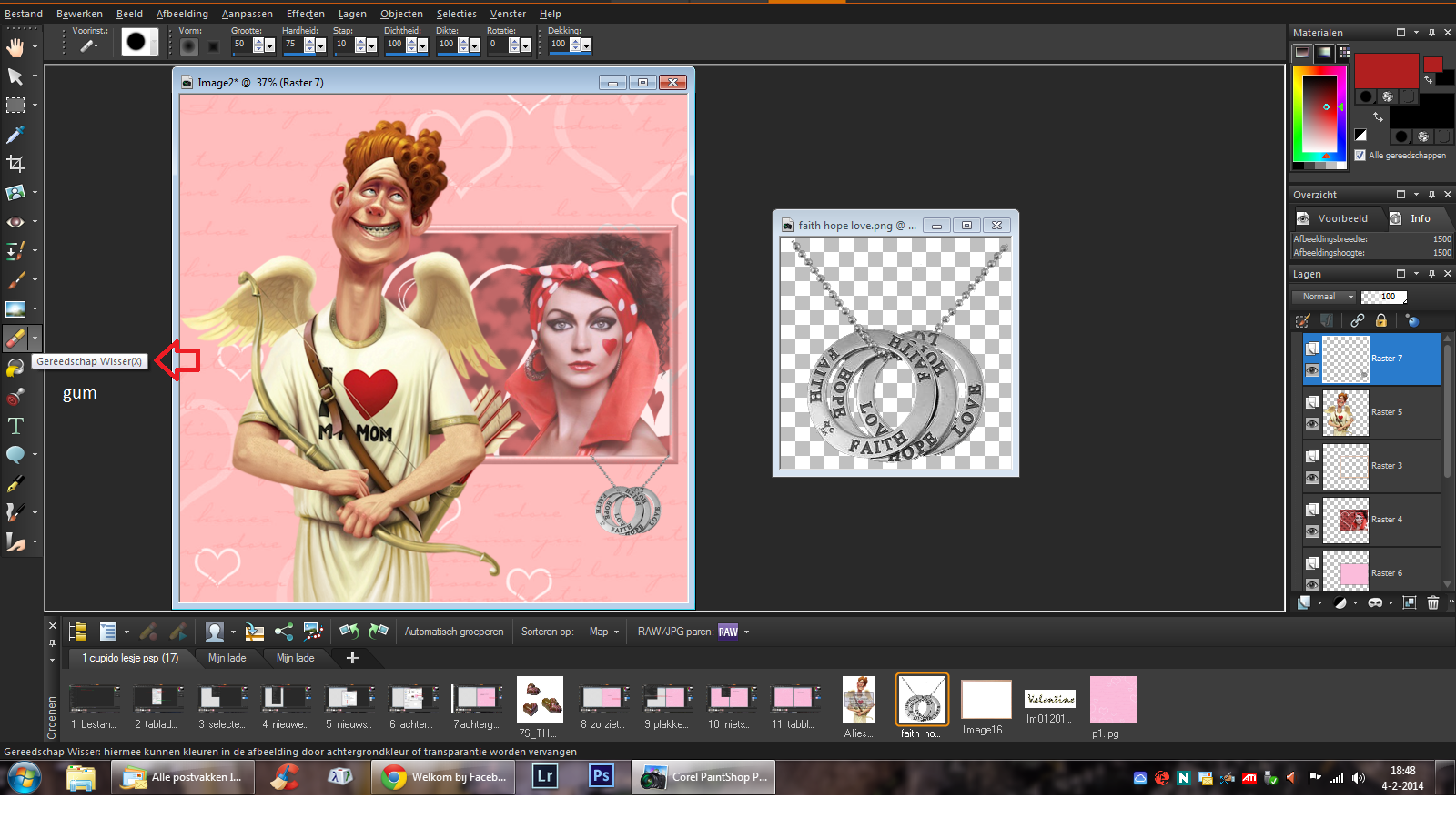Add a new Organizer tray tab

tap(352, 658)
